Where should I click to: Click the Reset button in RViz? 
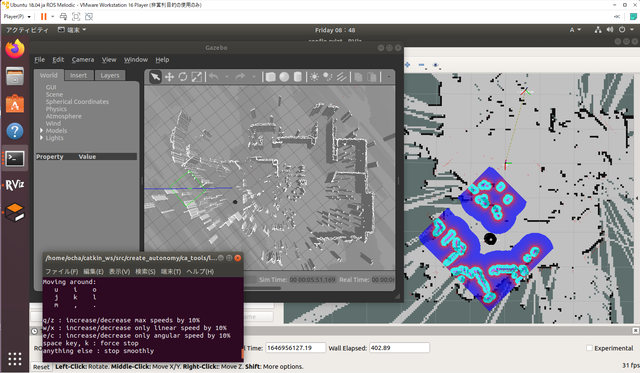point(41,367)
